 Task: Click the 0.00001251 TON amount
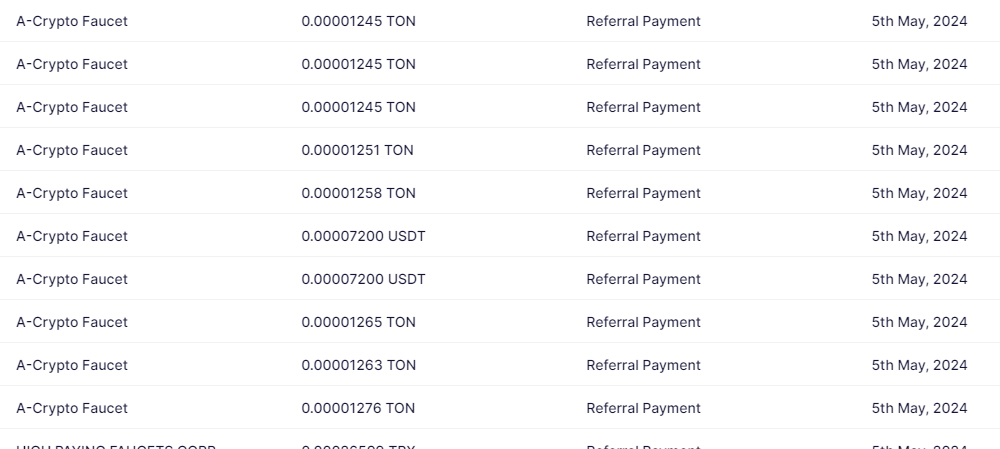357,150
